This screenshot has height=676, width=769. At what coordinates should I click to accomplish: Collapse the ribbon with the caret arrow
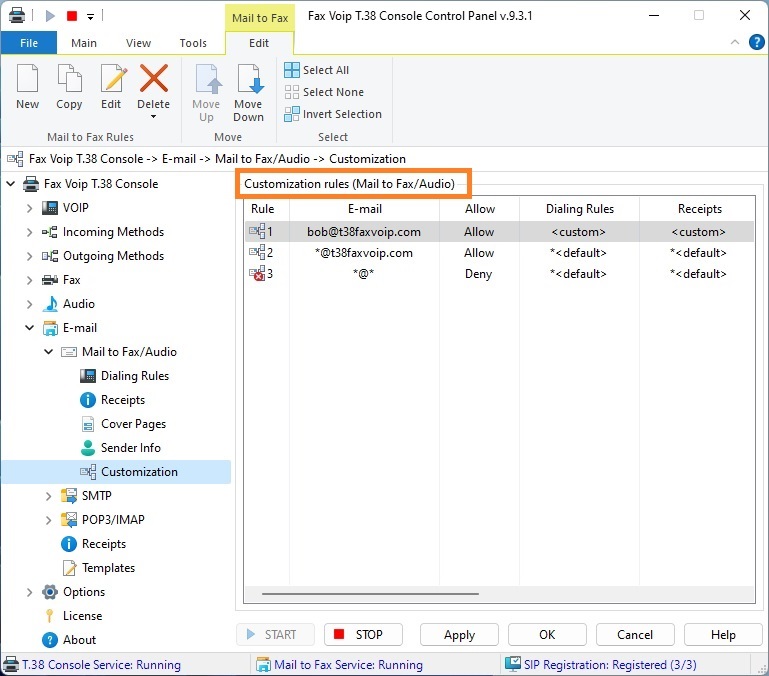[735, 42]
